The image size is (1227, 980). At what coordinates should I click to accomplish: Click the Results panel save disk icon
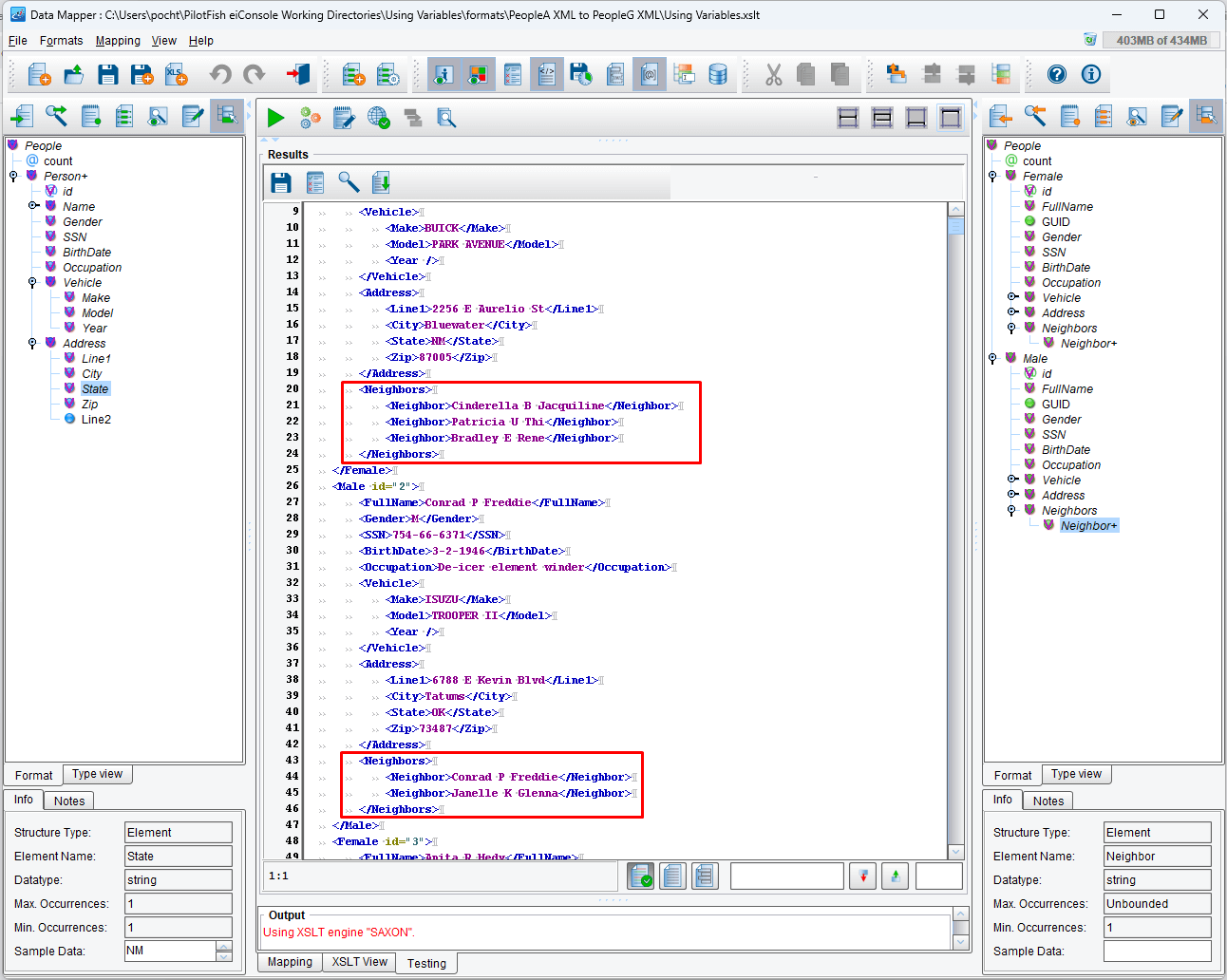(x=281, y=182)
